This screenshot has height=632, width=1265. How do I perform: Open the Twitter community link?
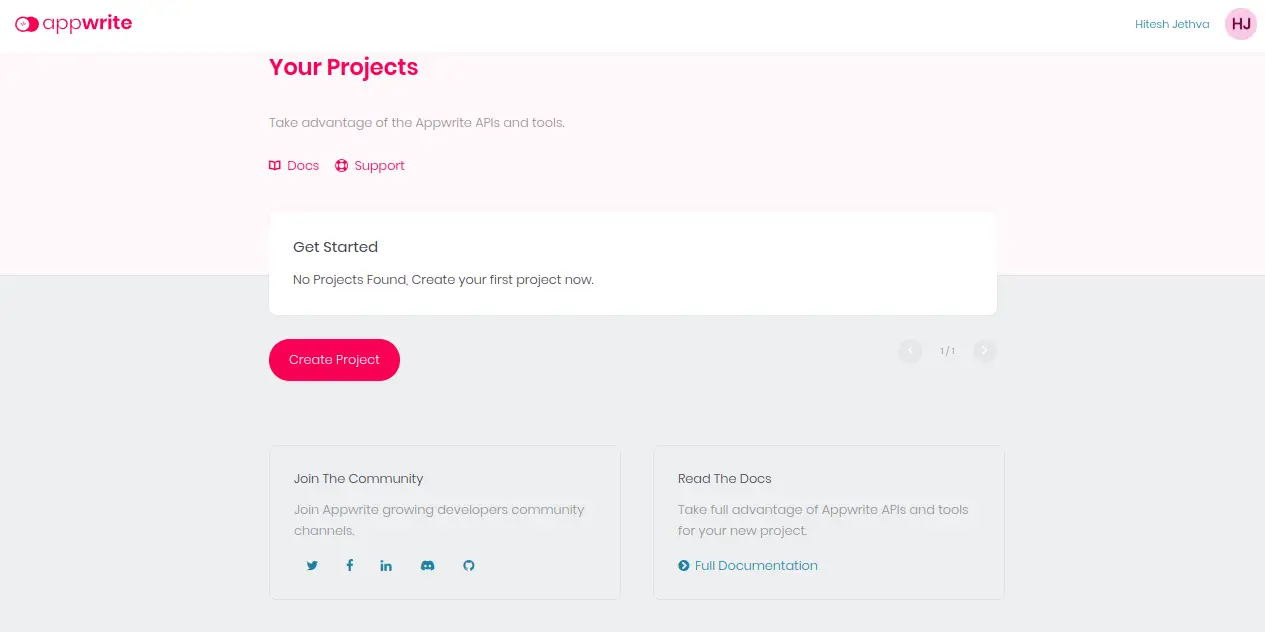(x=312, y=566)
